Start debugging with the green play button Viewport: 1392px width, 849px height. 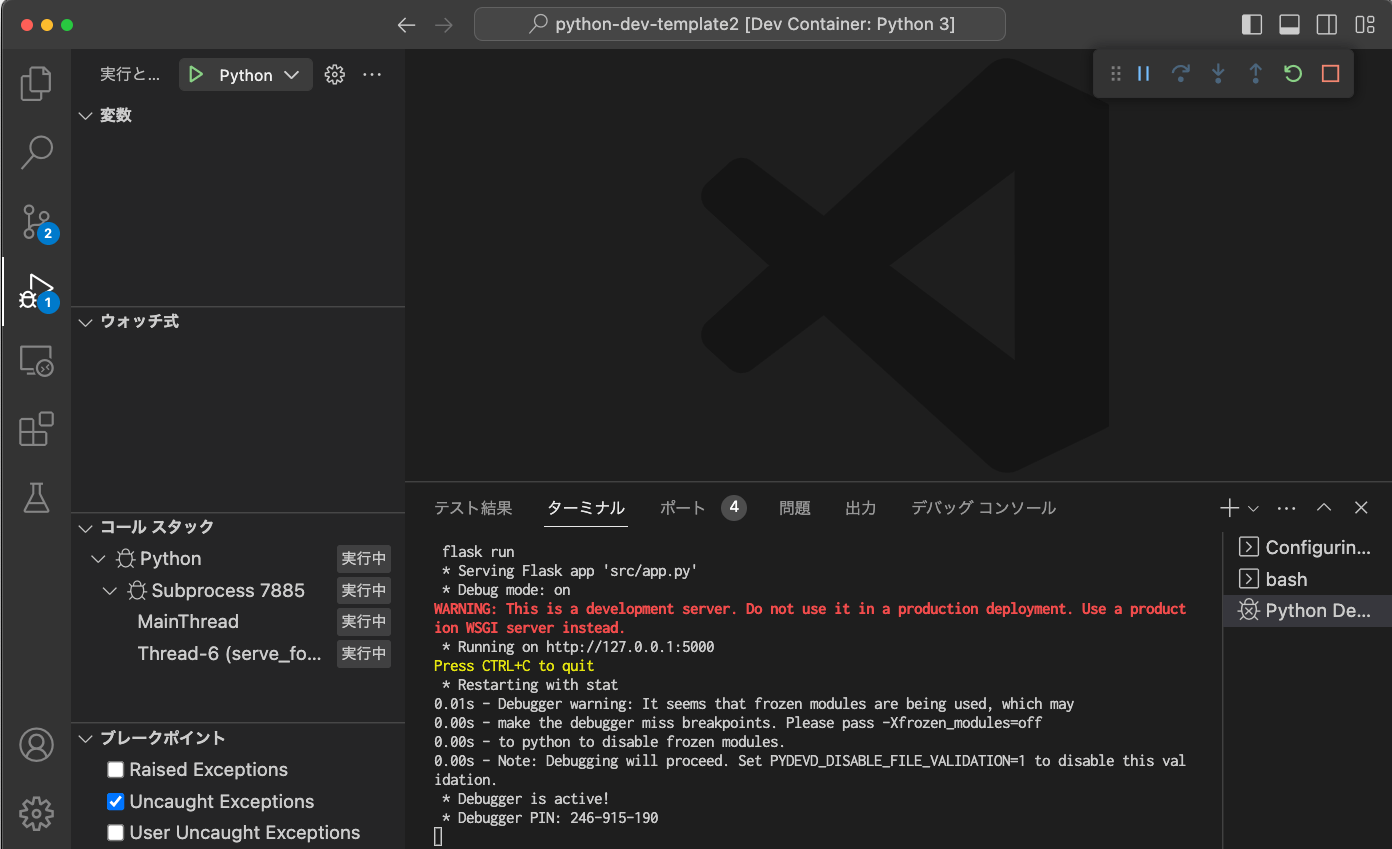pos(196,75)
